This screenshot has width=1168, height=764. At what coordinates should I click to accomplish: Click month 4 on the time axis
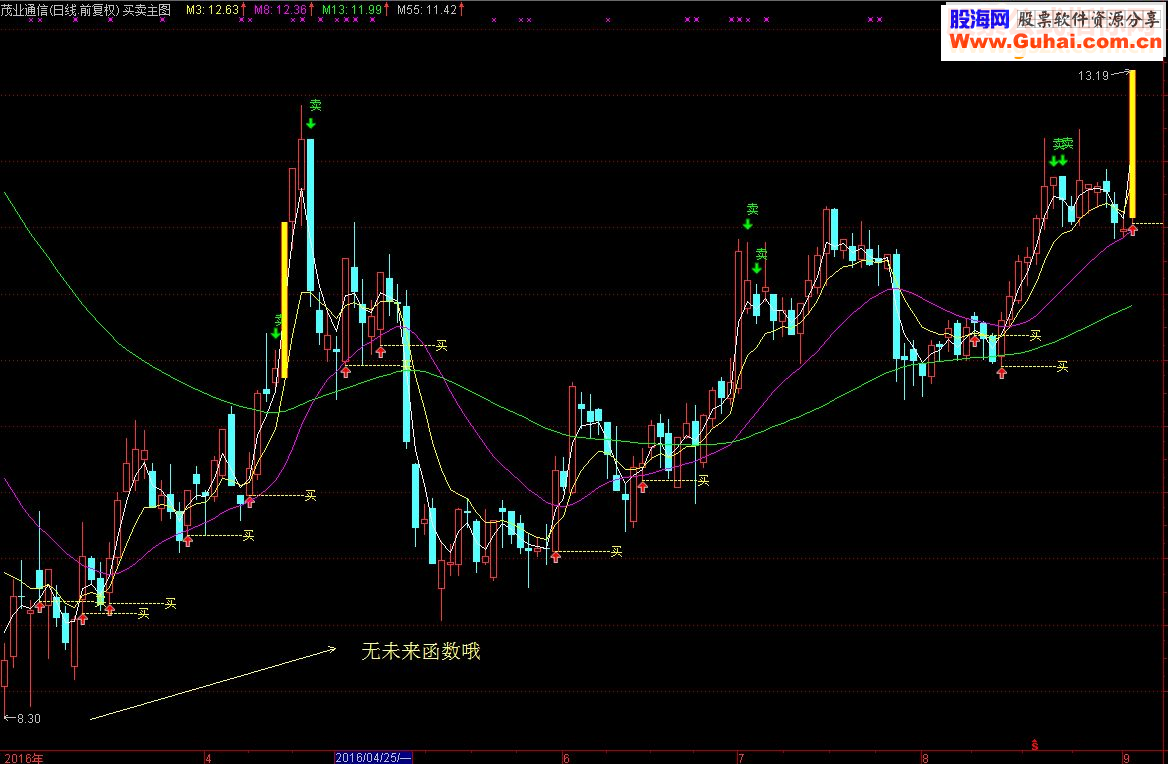(x=209, y=758)
